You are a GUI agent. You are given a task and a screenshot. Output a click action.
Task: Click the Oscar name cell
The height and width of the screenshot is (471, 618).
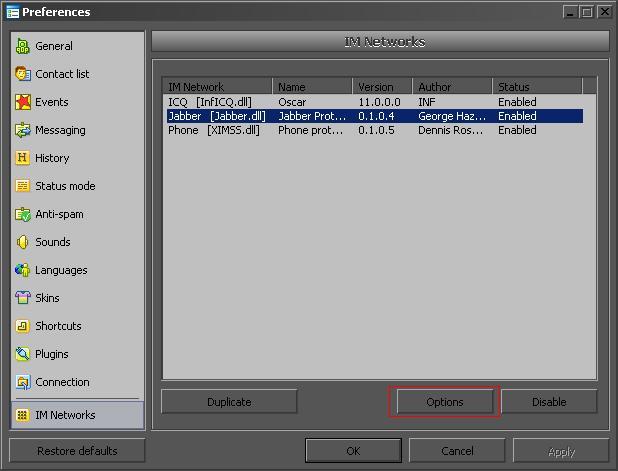292,102
